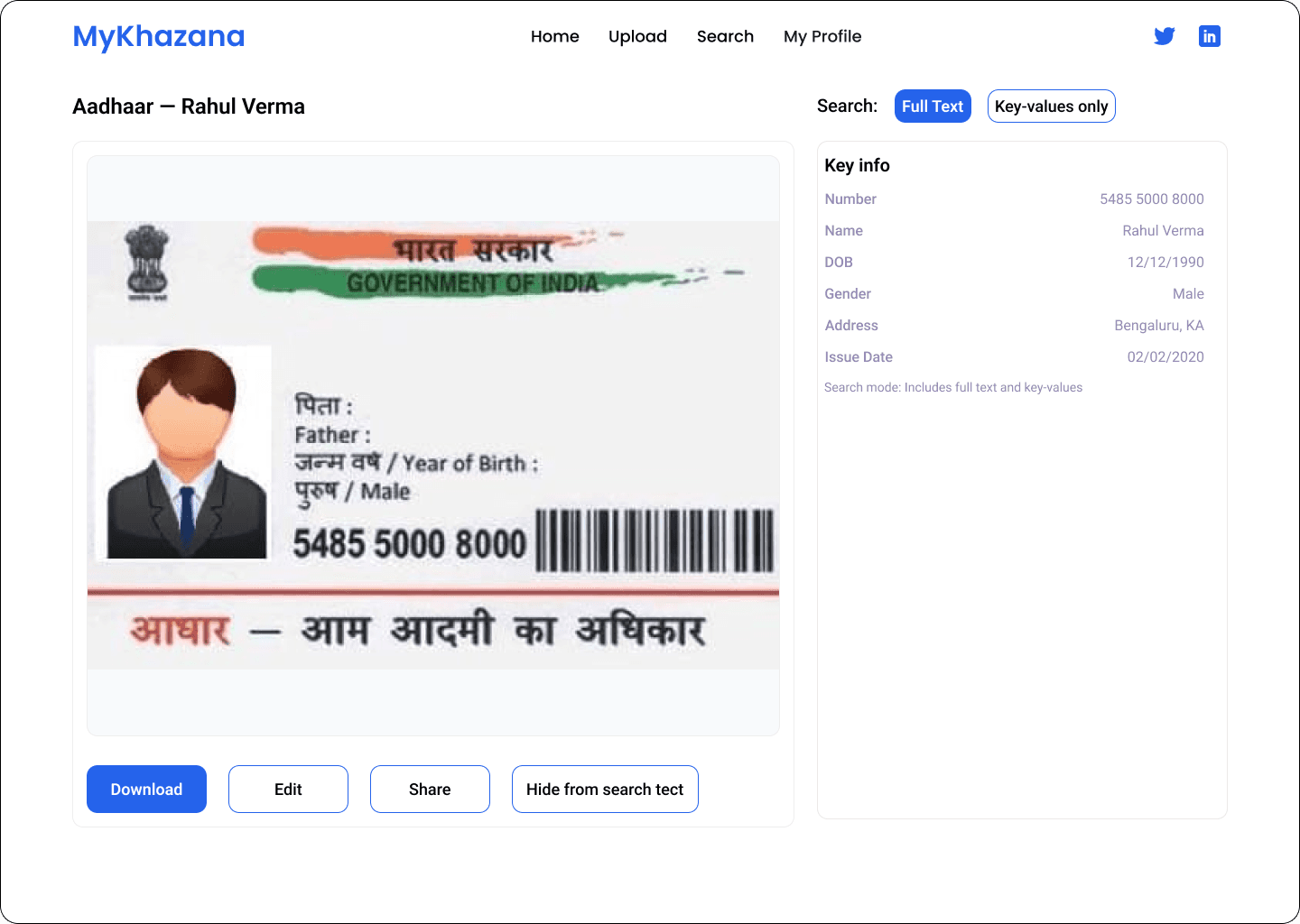
Task: Select the Number value 5485 5000 8000
Action: pyautogui.click(x=1151, y=199)
